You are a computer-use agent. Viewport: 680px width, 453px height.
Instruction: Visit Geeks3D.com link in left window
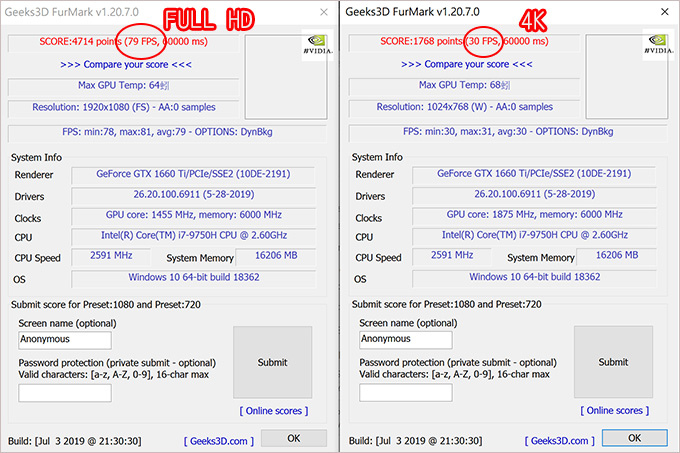(x=219, y=441)
